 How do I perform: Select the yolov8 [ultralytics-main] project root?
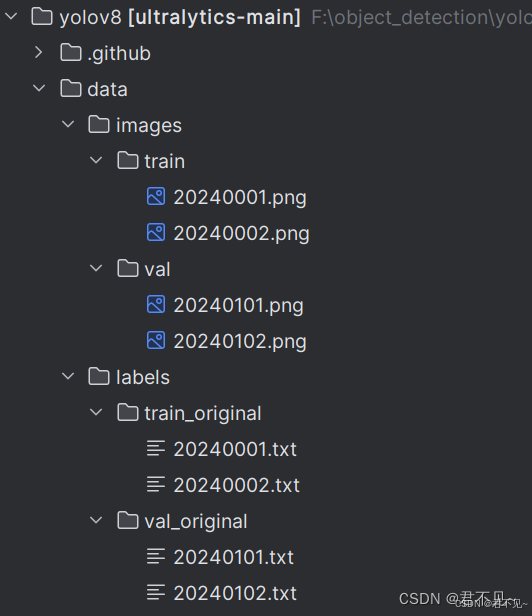coord(166,17)
